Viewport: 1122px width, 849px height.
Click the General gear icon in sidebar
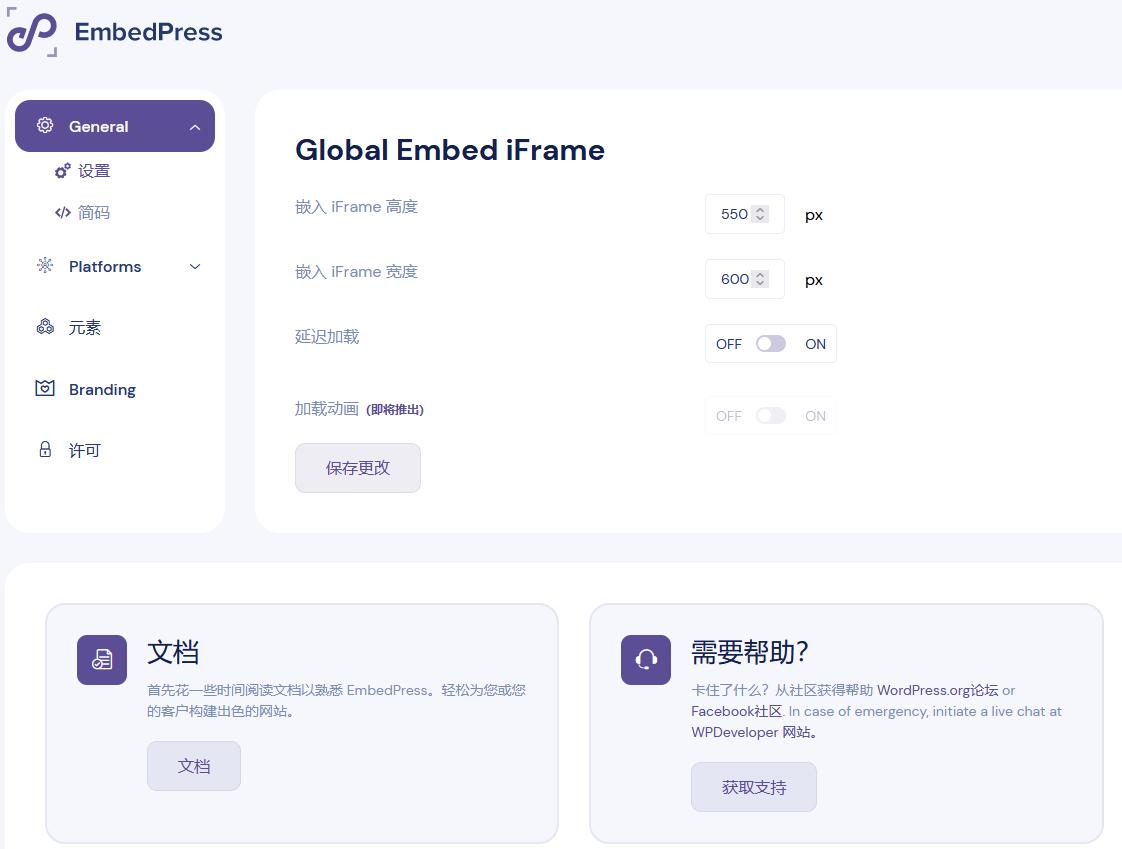45,126
